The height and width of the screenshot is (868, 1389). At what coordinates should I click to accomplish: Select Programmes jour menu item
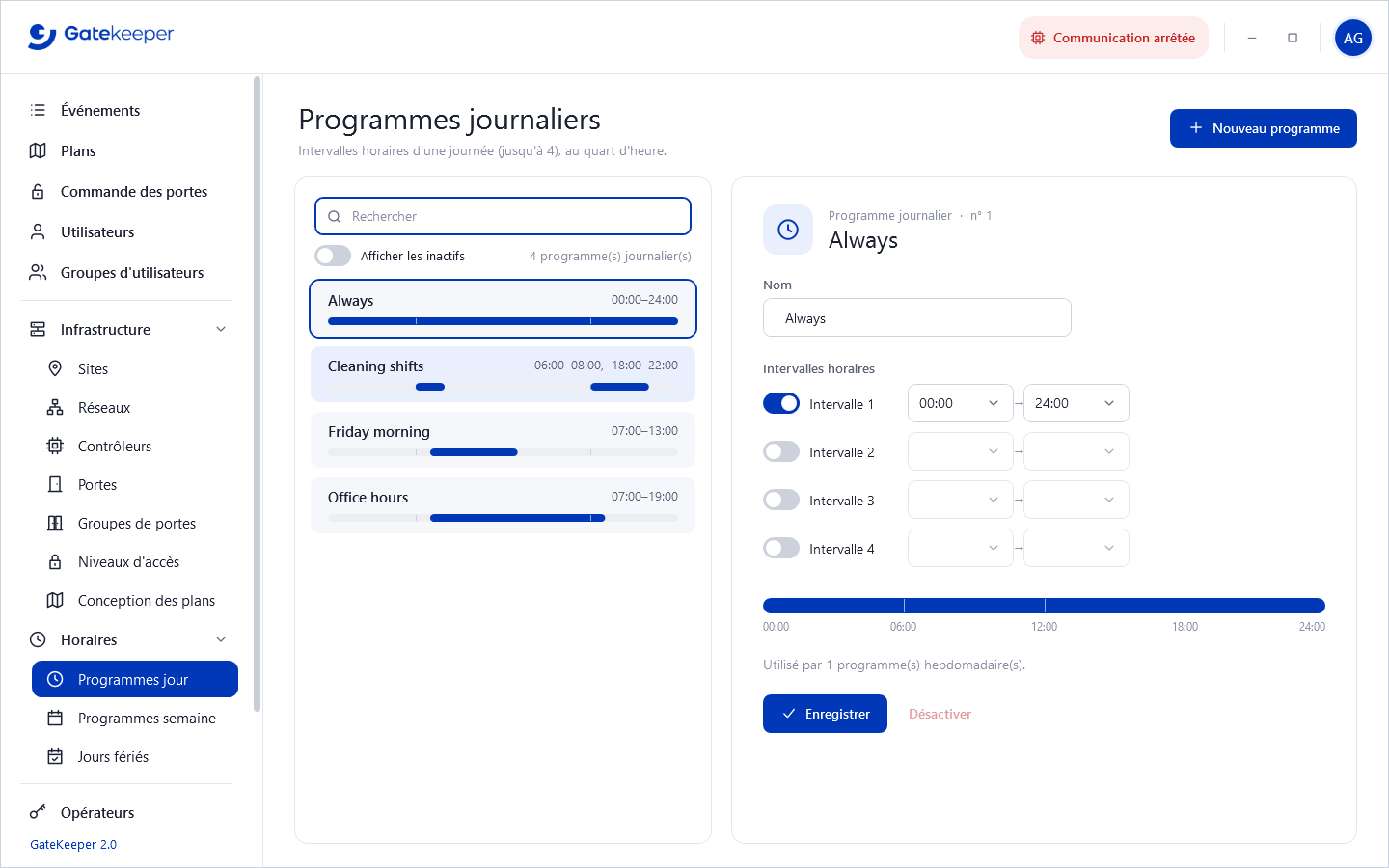click(135, 679)
